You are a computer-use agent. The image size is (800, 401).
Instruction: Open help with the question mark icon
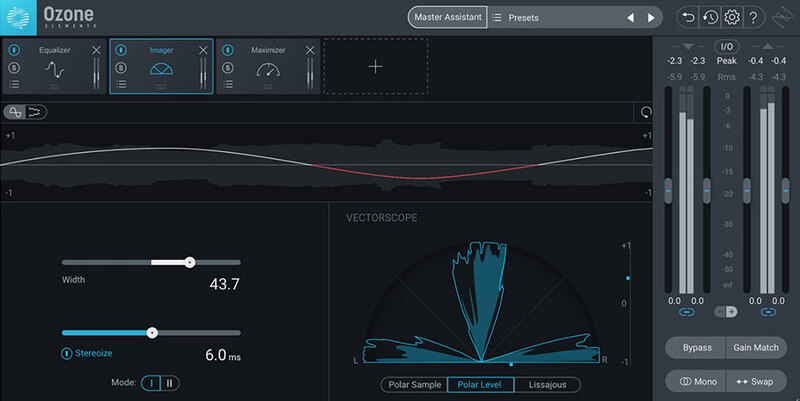(x=754, y=18)
